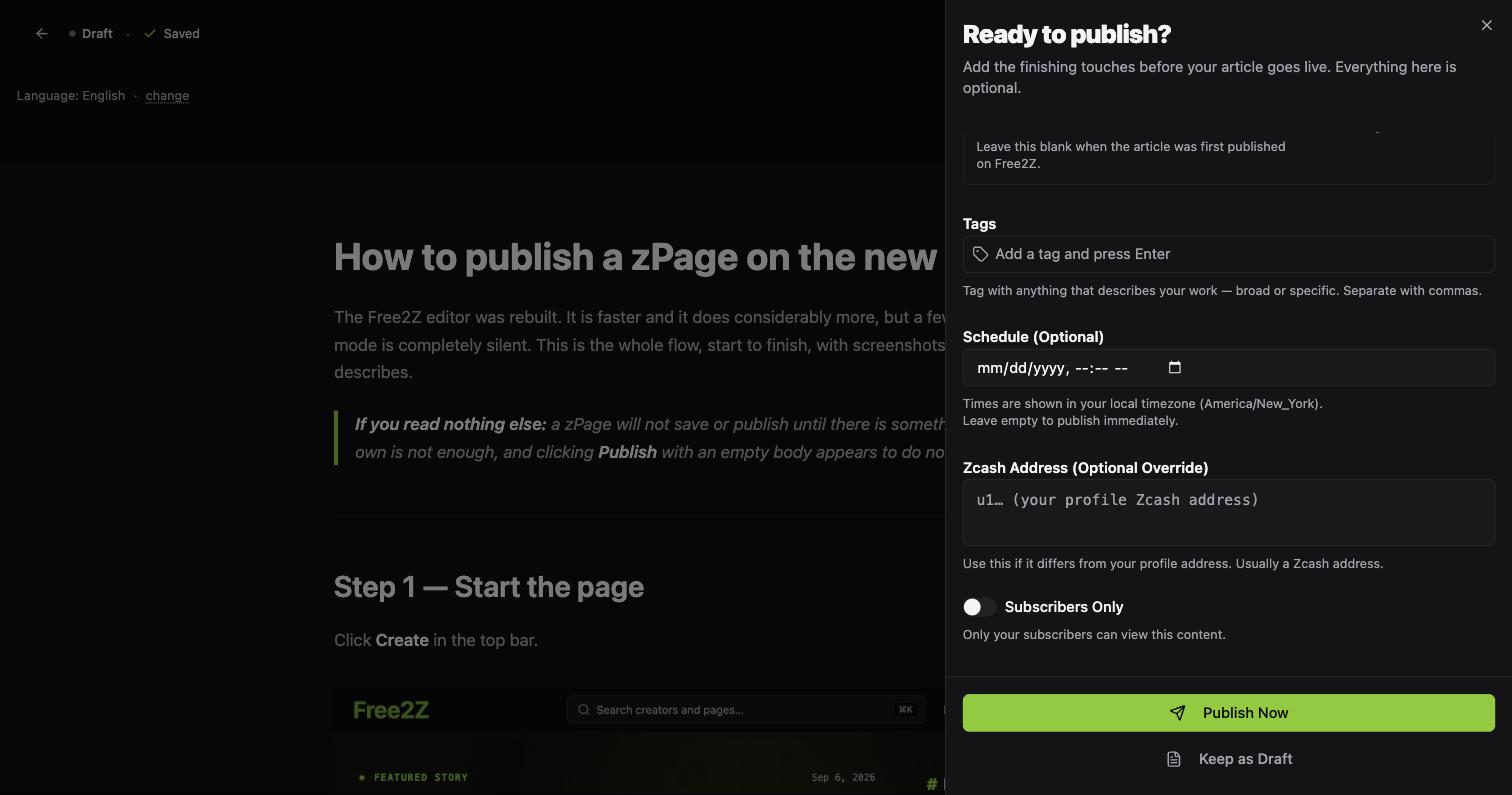
Task: Click the back arrow icon
Action: click(41, 34)
